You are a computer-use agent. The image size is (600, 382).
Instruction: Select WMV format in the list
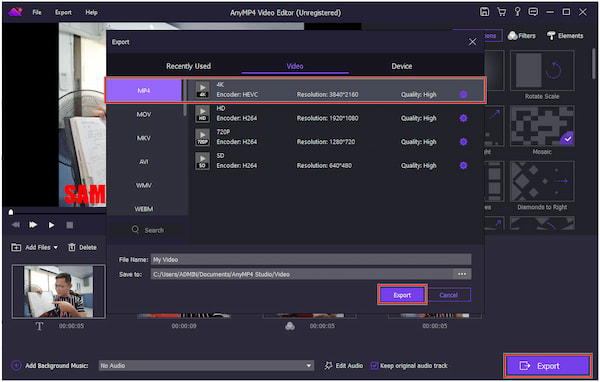(x=144, y=185)
